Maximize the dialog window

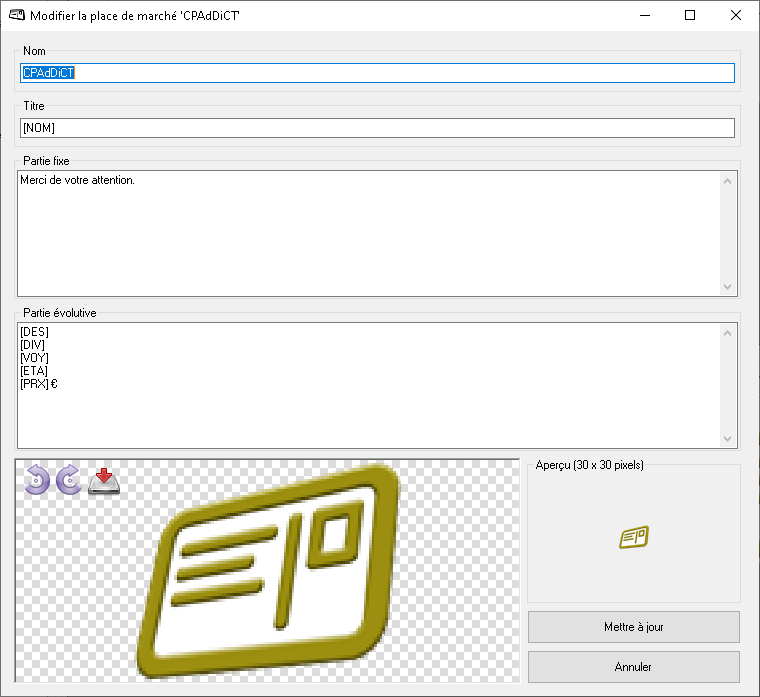tap(690, 16)
